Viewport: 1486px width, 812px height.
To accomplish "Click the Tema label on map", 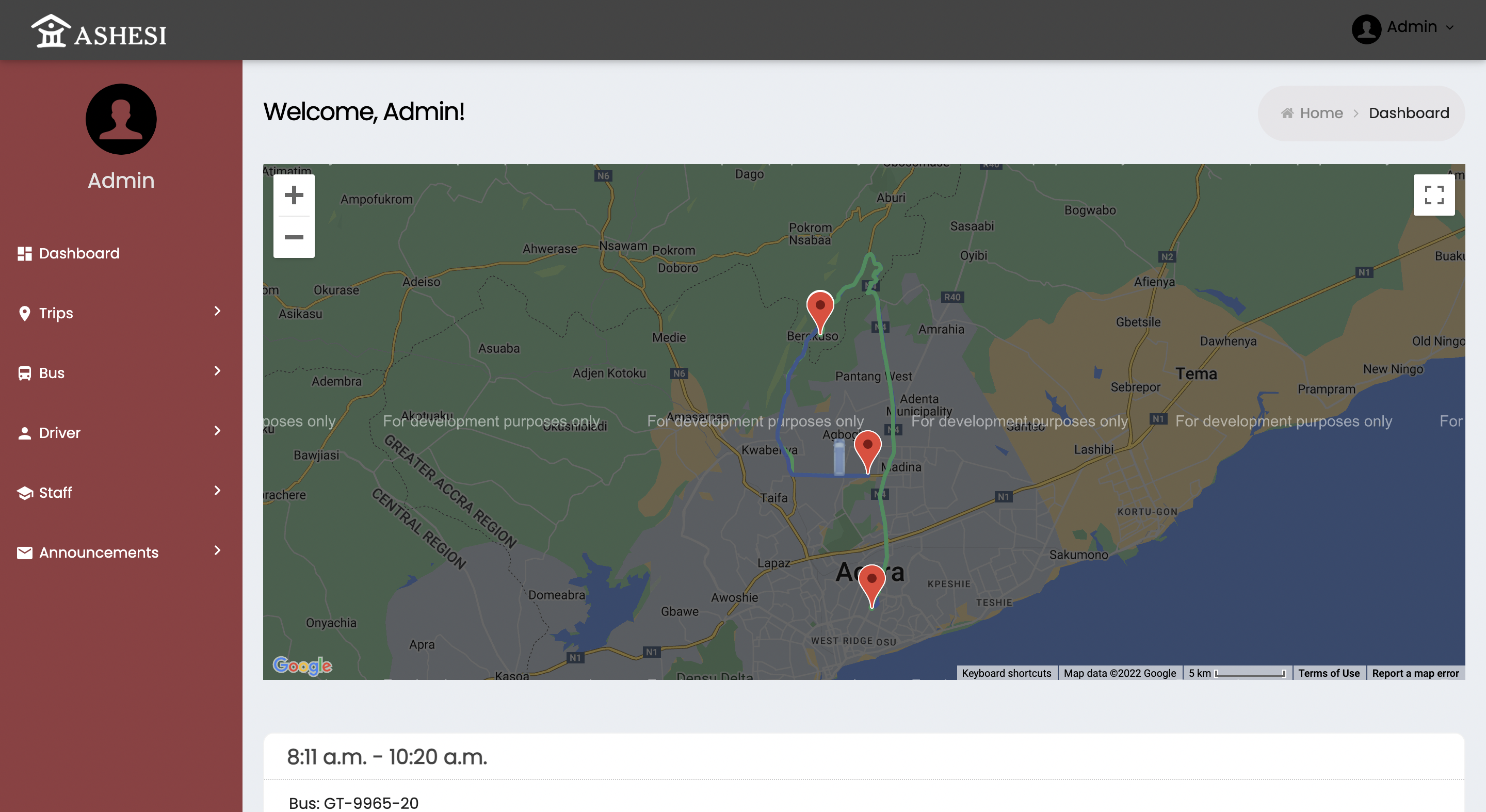I will [x=1197, y=373].
